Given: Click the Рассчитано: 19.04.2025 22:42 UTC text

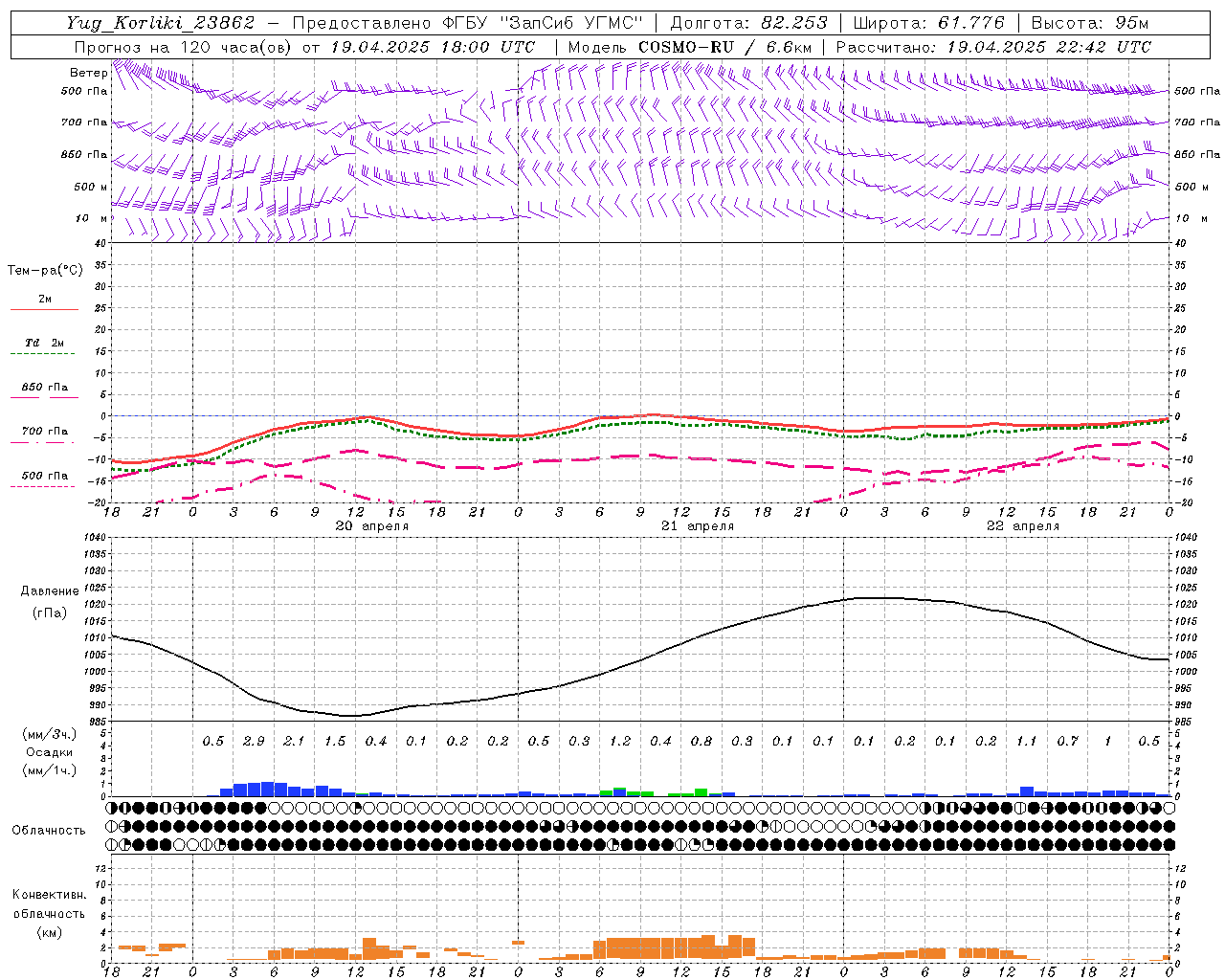Looking at the screenshot, I should pos(993,47).
